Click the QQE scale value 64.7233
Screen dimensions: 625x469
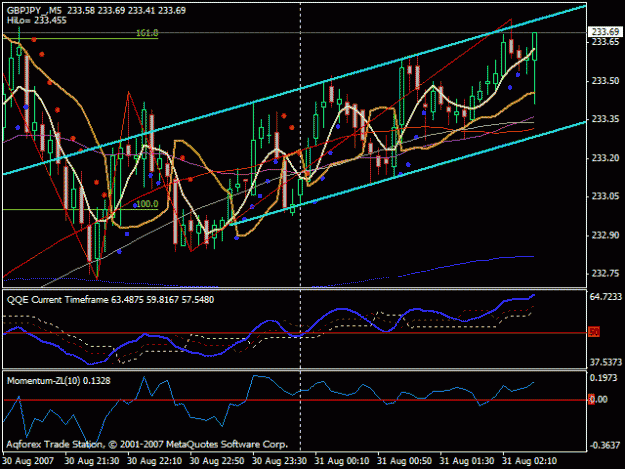pos(605,297)
